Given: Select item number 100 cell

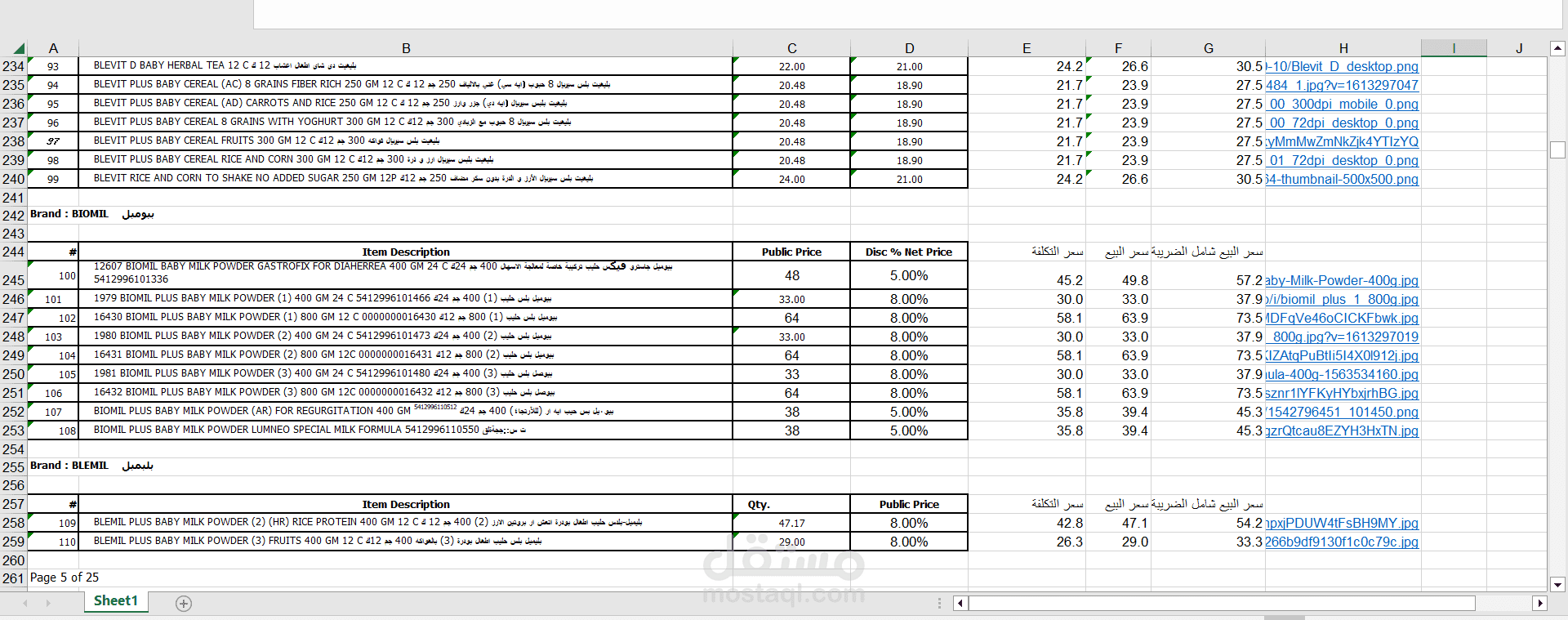Looking at the screenshot, I should [x=53, y=275].
